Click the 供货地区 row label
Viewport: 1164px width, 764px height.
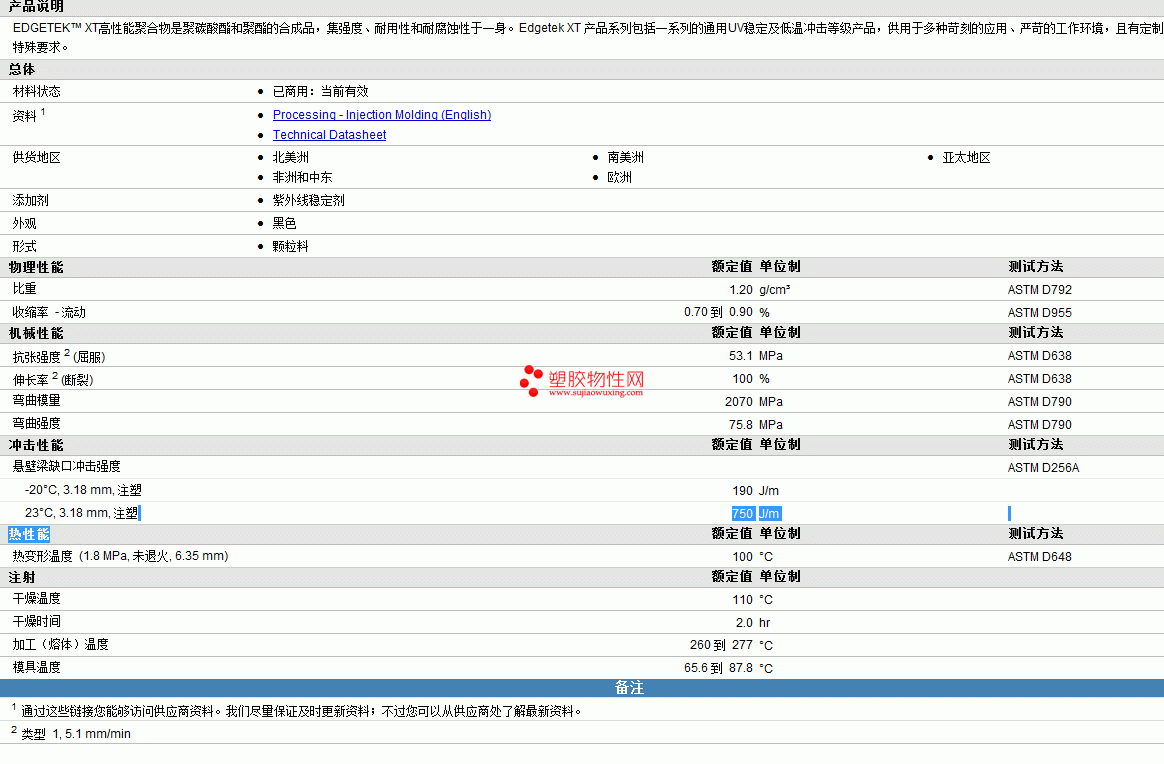click(36, 157)
